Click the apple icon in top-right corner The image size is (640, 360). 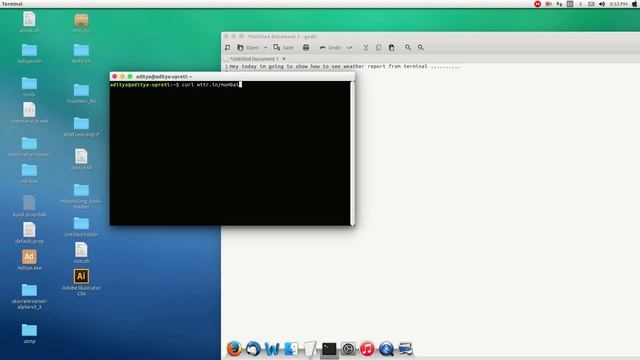pos(635,4)
